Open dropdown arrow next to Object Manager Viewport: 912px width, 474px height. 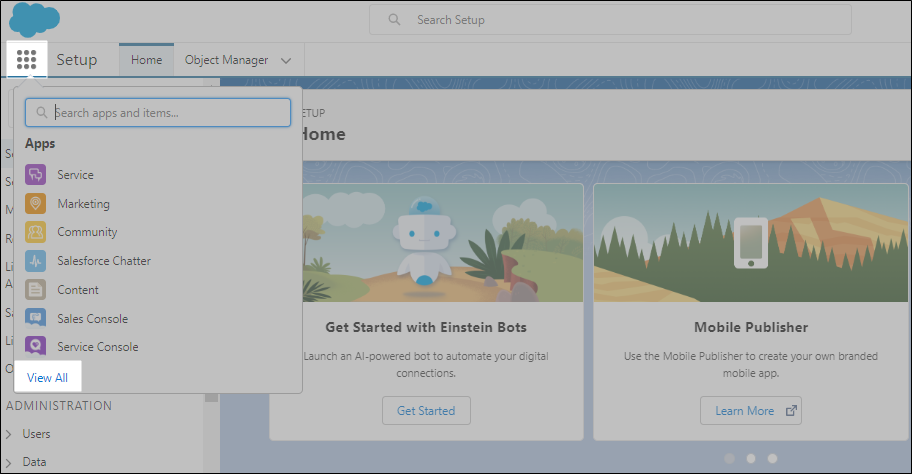286,61
